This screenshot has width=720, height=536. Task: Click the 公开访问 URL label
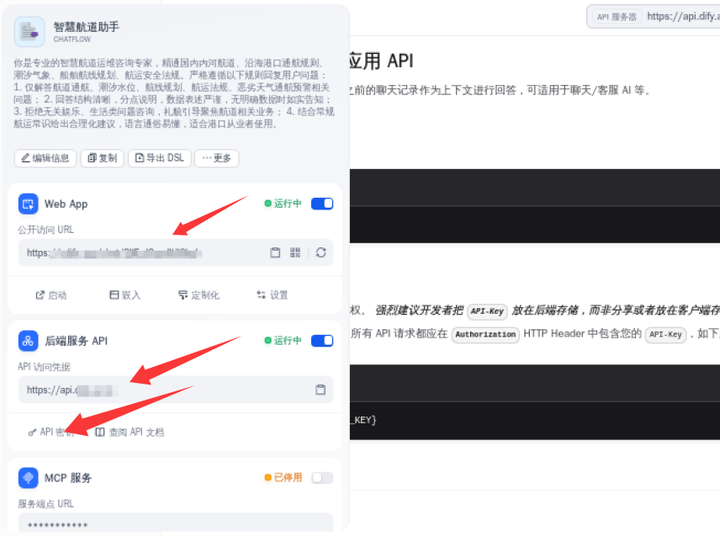46,230
